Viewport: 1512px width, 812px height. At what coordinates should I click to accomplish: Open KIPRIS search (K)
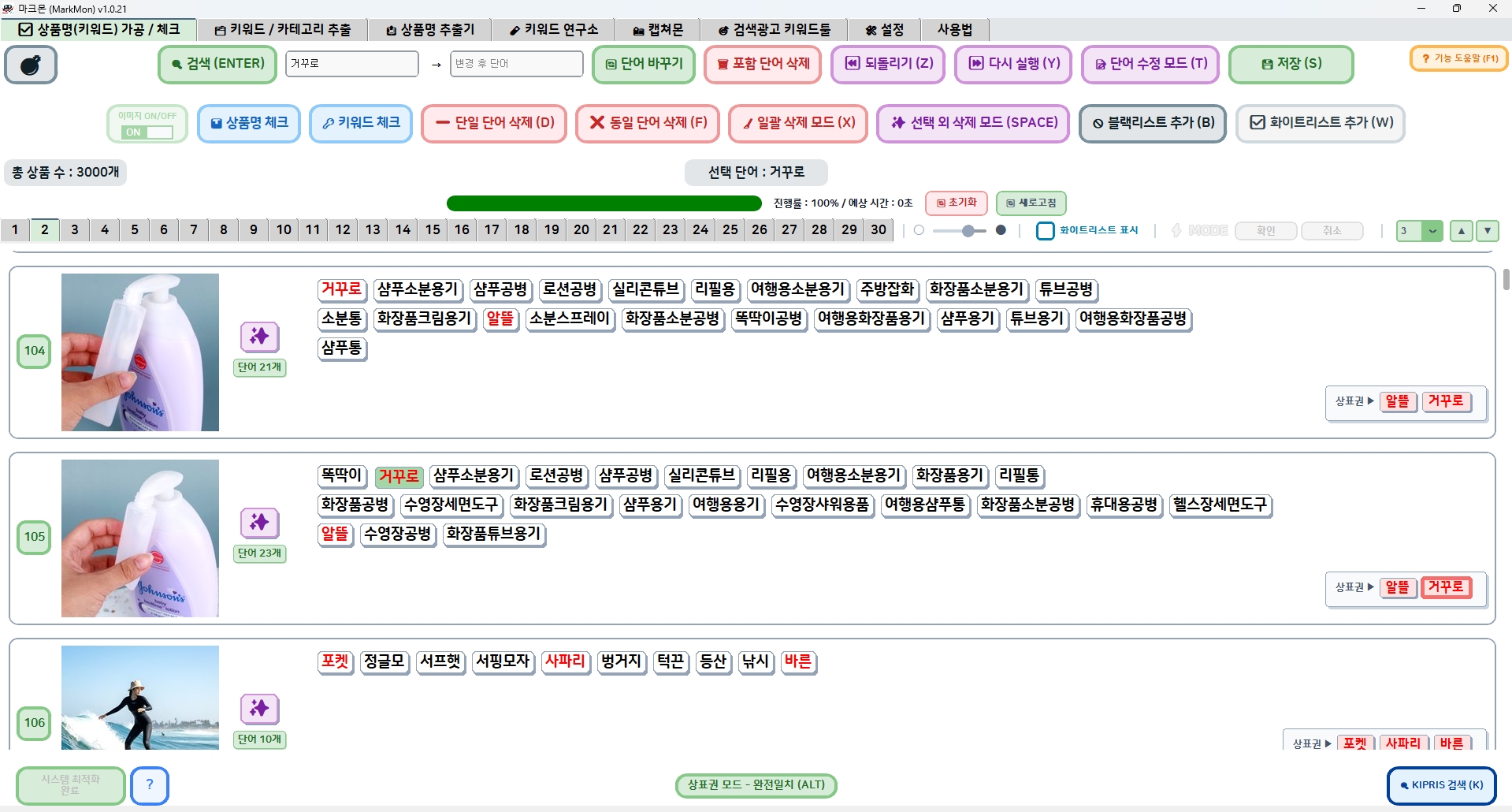coord(1441,785)
